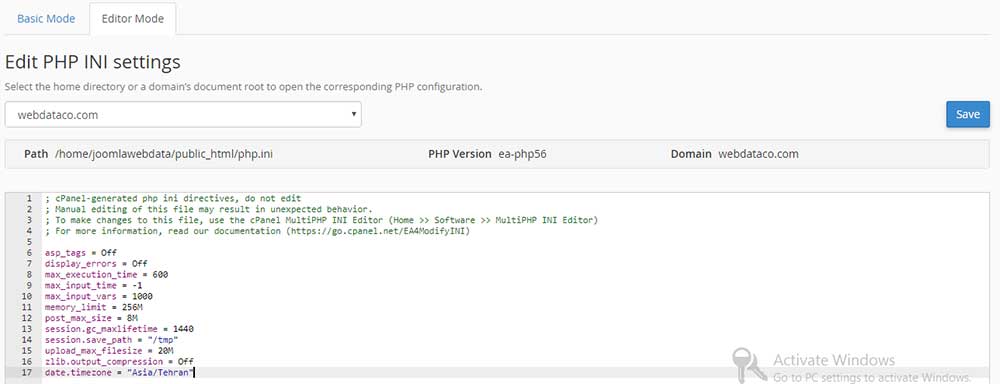Select the Editor Mode tab
The width and height of the screenshot is (1000, 384).
pos(133,18)
